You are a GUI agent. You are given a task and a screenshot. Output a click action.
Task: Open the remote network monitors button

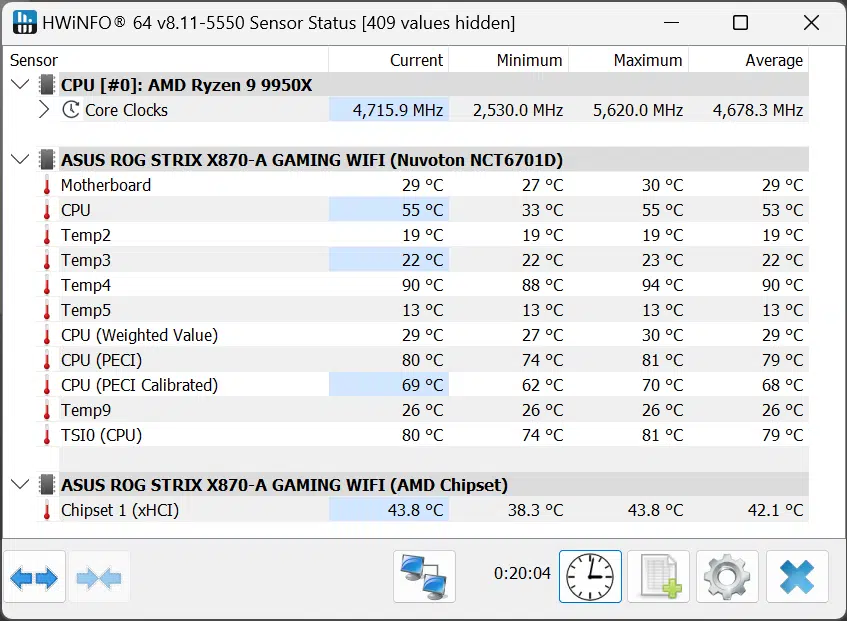point(425,577)
